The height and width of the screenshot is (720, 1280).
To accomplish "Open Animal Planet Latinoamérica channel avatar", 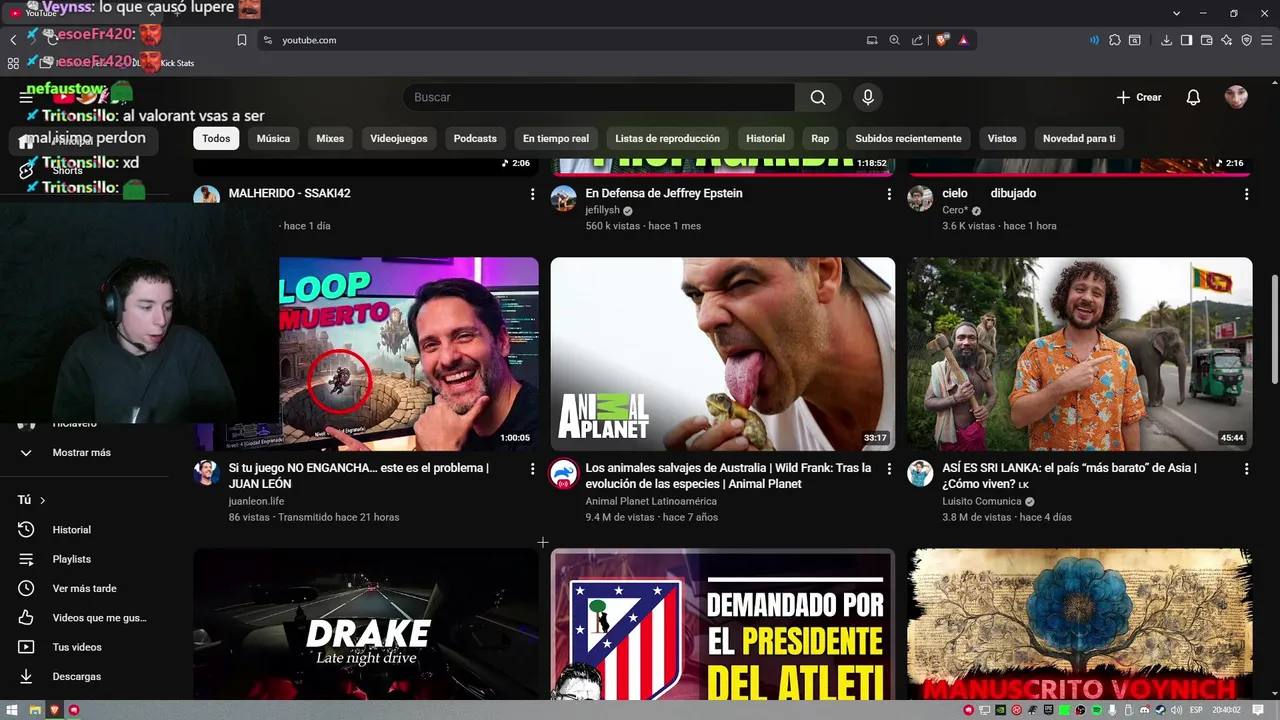I will click(x=564, y=474).
